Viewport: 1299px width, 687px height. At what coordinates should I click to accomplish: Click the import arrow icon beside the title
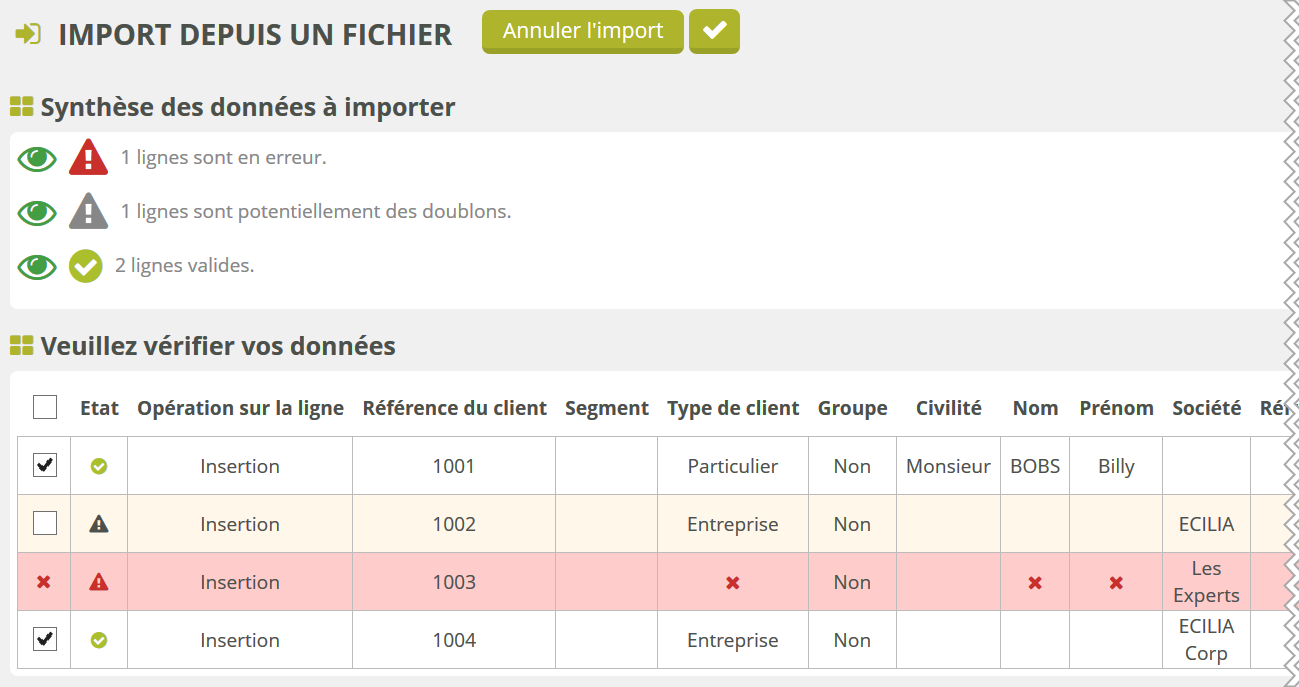point(28,34)
